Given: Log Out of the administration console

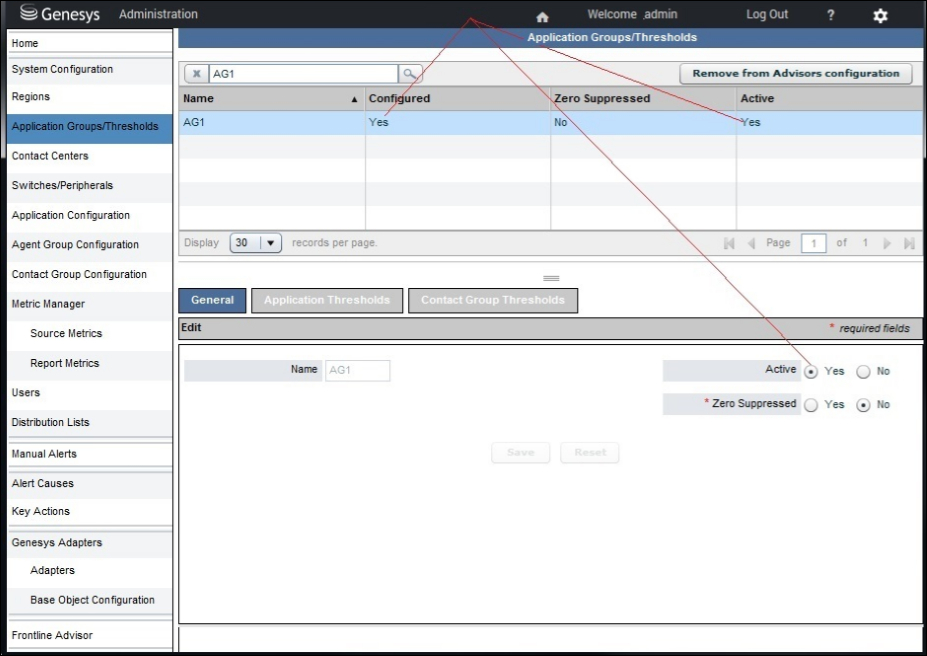Looking at the screenshot, I should [x=766, y=15].
